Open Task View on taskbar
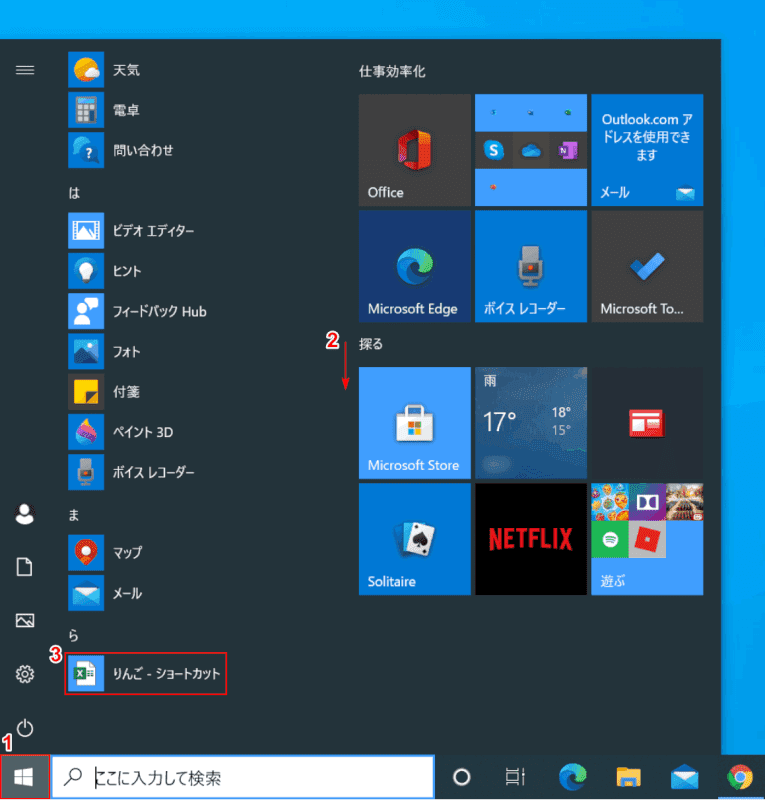Viewport: 765px width, 800px height. click(515, 777)
